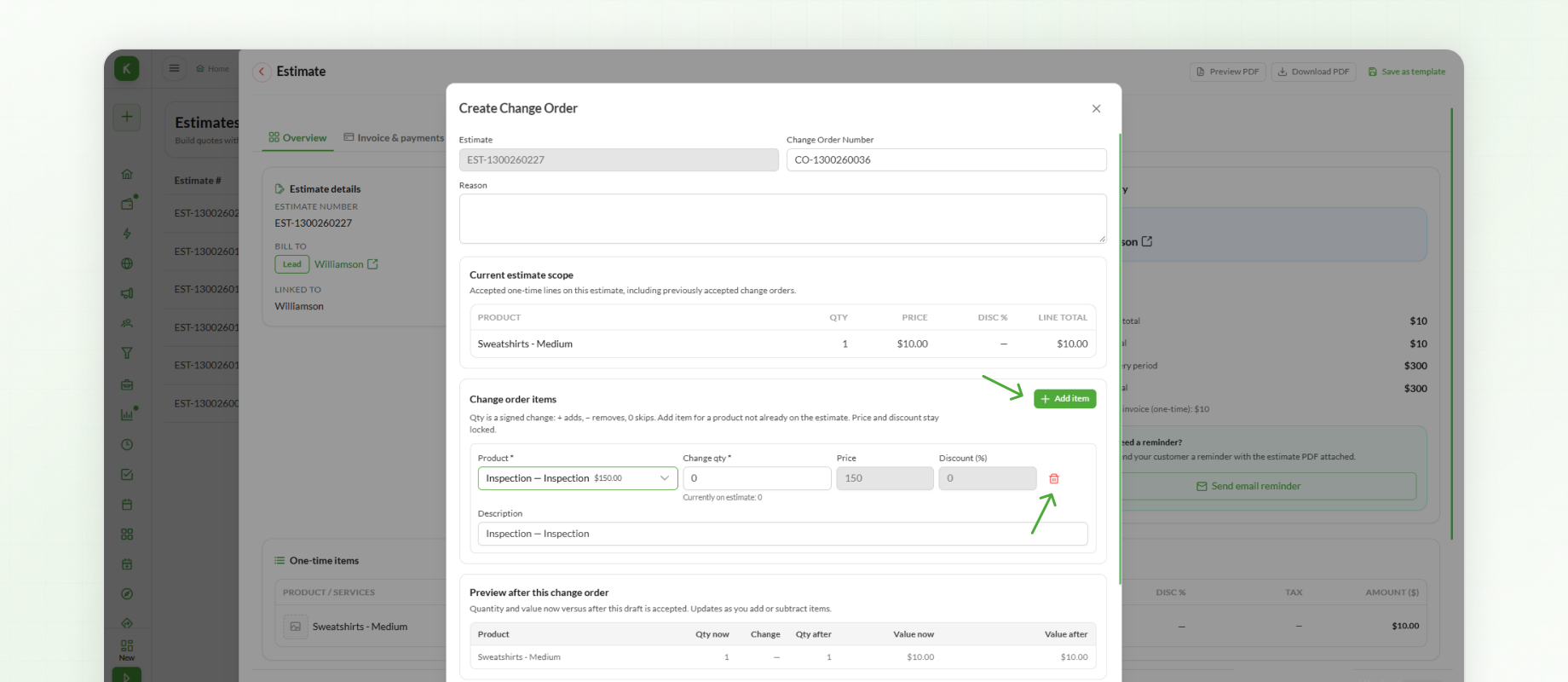
Task: Open the Product dropdown showing Inspection
Action: (x=578, y=478)
